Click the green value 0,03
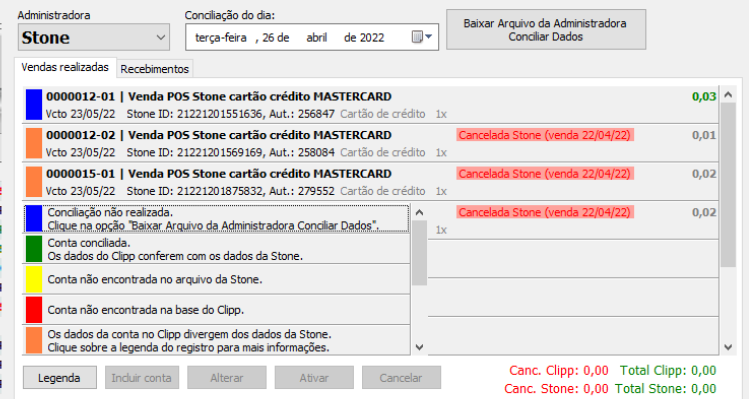The width and height of the screenshot is (749, 399). [704, 97]
